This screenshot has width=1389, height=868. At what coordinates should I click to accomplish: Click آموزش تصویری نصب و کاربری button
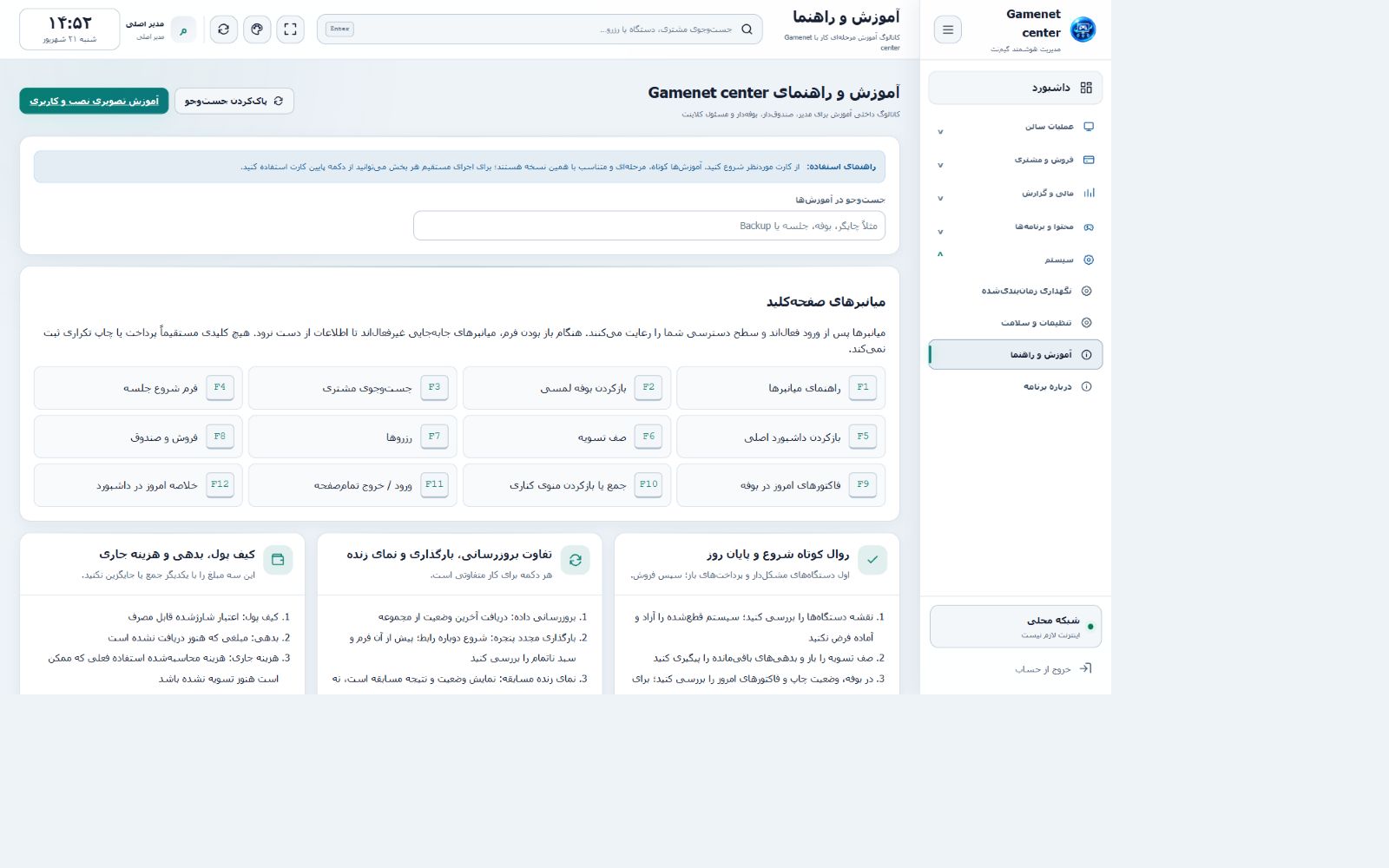pos(94,101)
